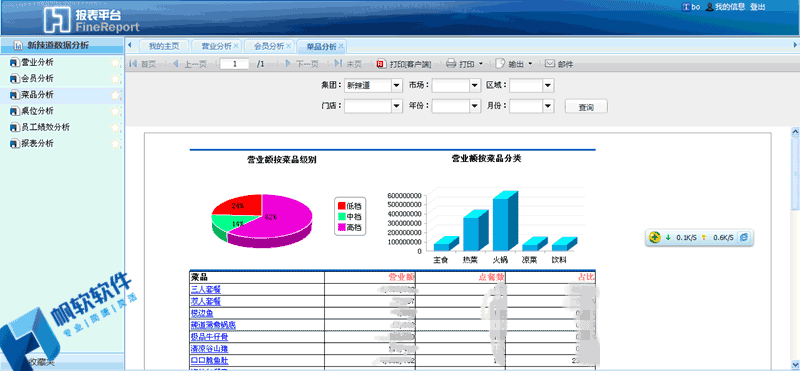Toggle favorite star for 桌位分析
This screenshot has width=800, height=371.
[x=116, y=111]
